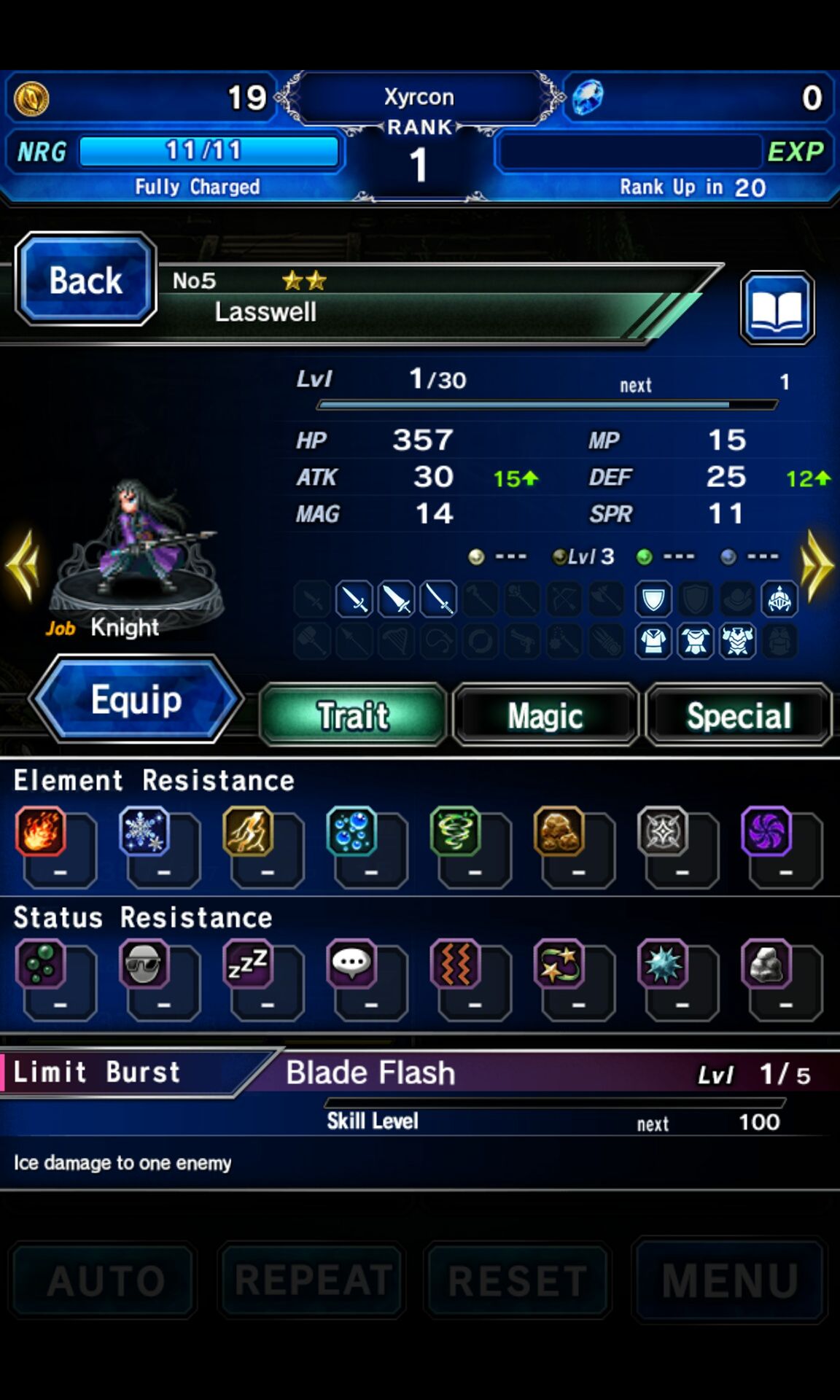Tap the lightning element resistance icon
The height and width of the screenshot is (1400, 840).
[248, 831]
